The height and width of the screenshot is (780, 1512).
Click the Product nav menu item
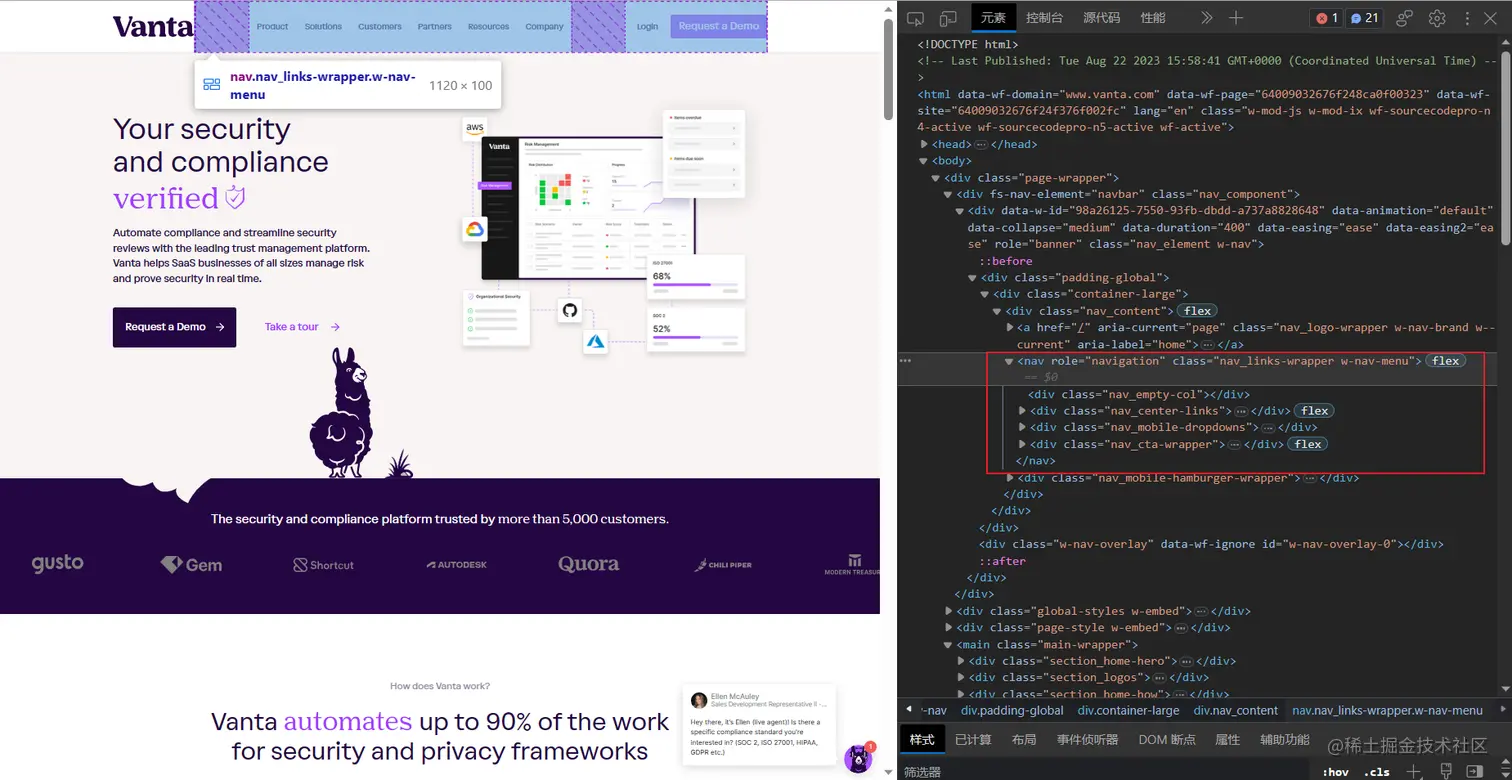pos(272,26)
